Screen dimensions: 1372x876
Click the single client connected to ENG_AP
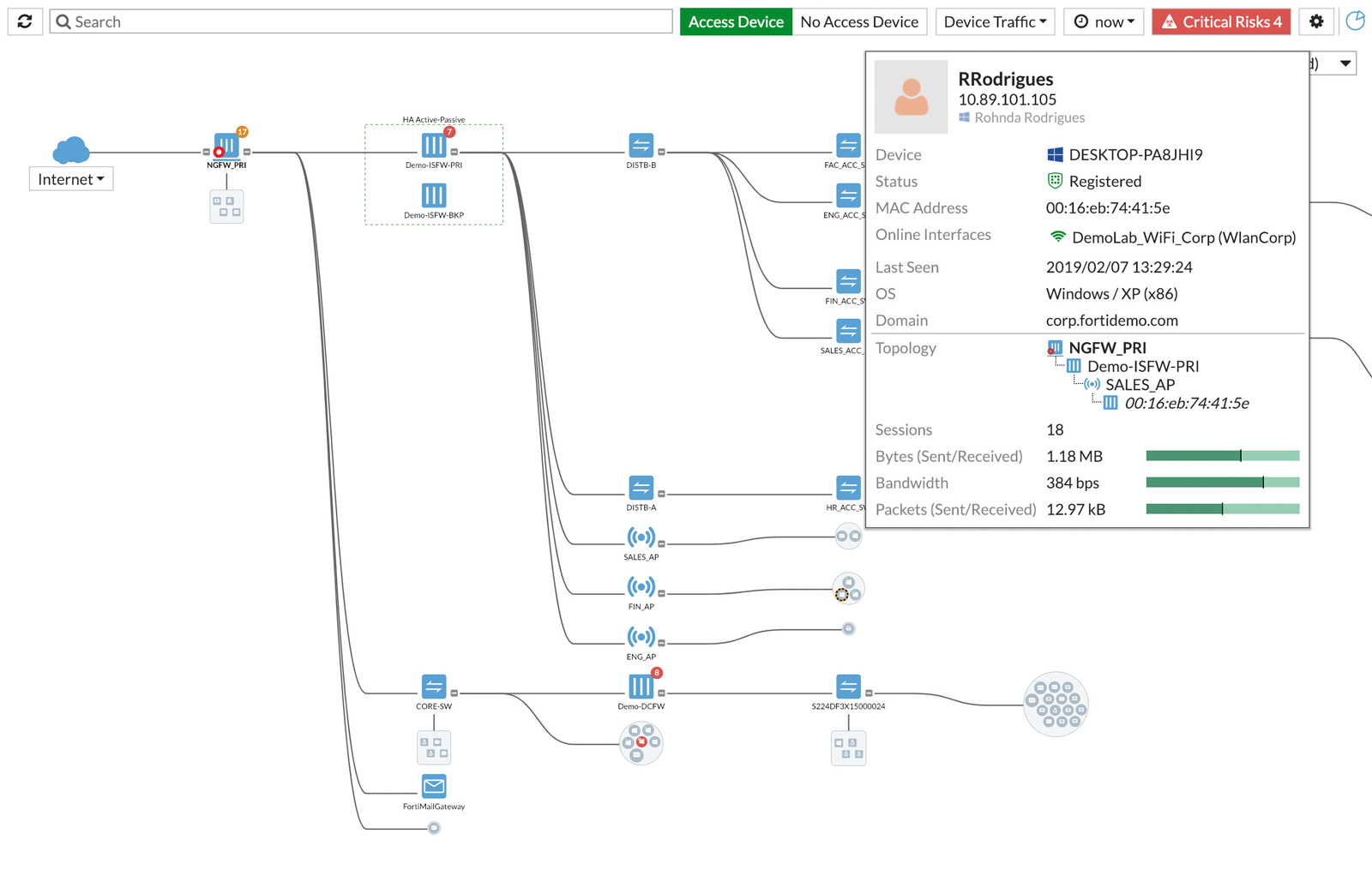(848, 628)
